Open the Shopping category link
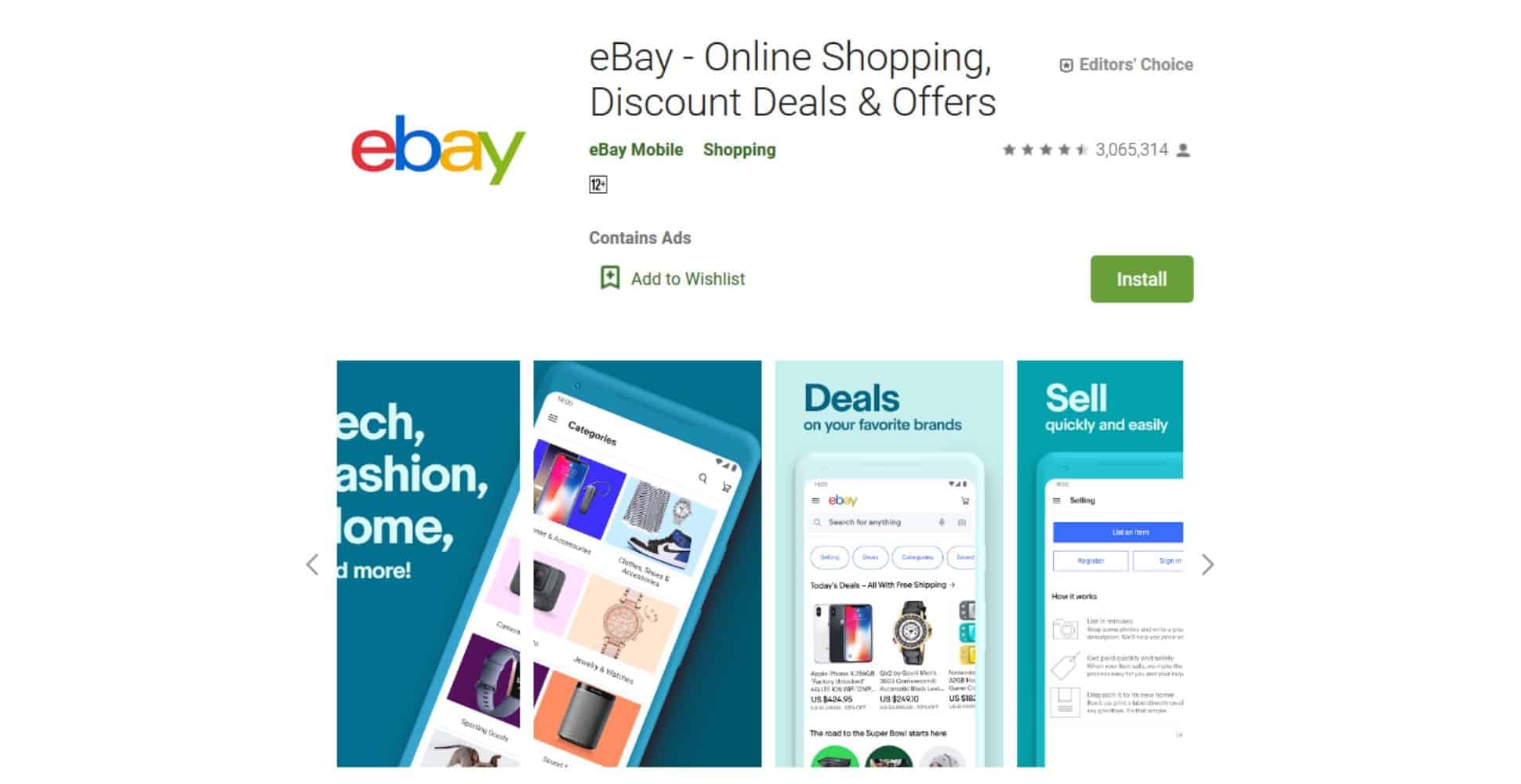 (x=739, y=150)
